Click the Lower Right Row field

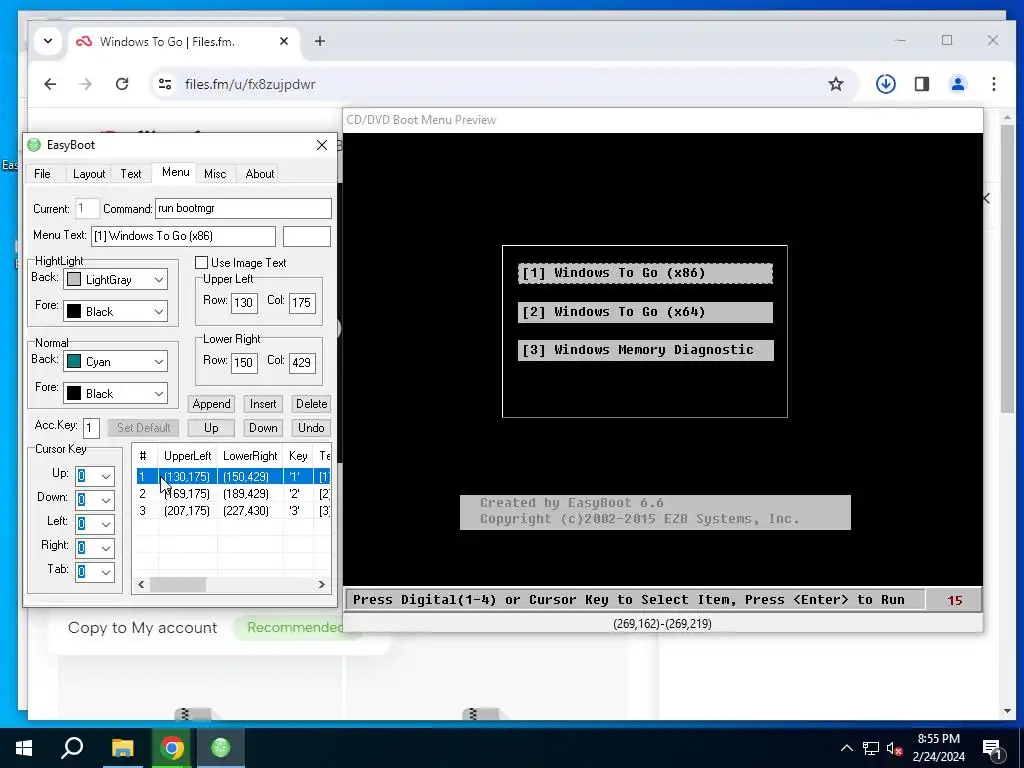click(x=244, y=362)
